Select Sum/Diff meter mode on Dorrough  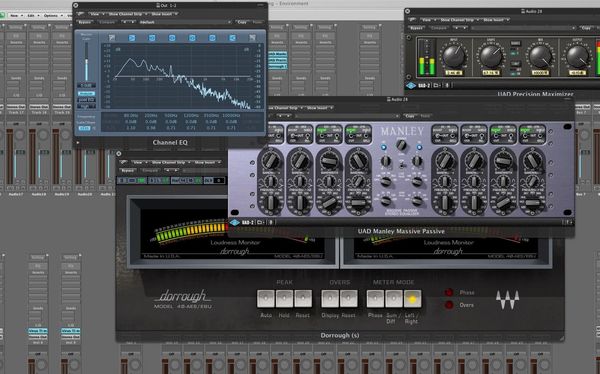394,299
